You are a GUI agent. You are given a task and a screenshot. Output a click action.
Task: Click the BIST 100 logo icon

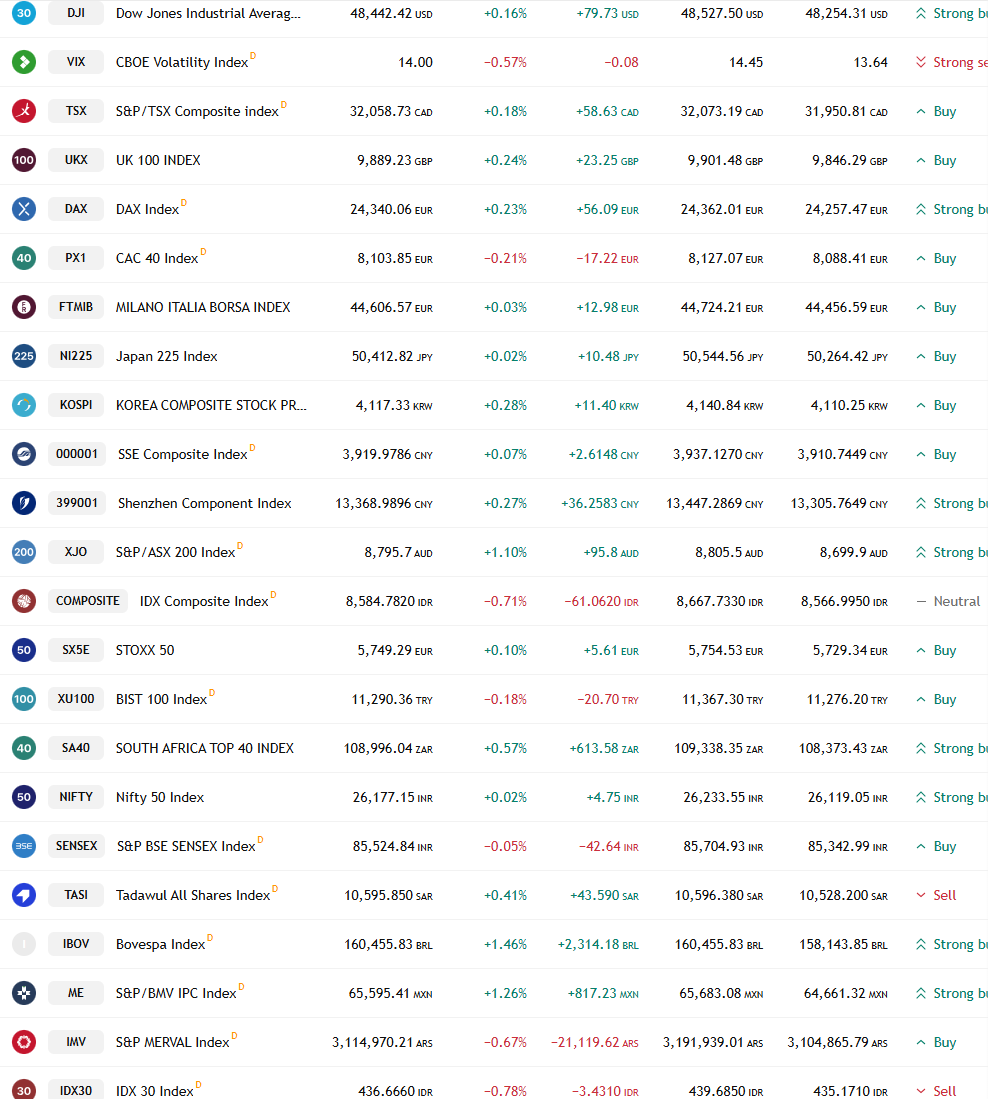(24, 699)
